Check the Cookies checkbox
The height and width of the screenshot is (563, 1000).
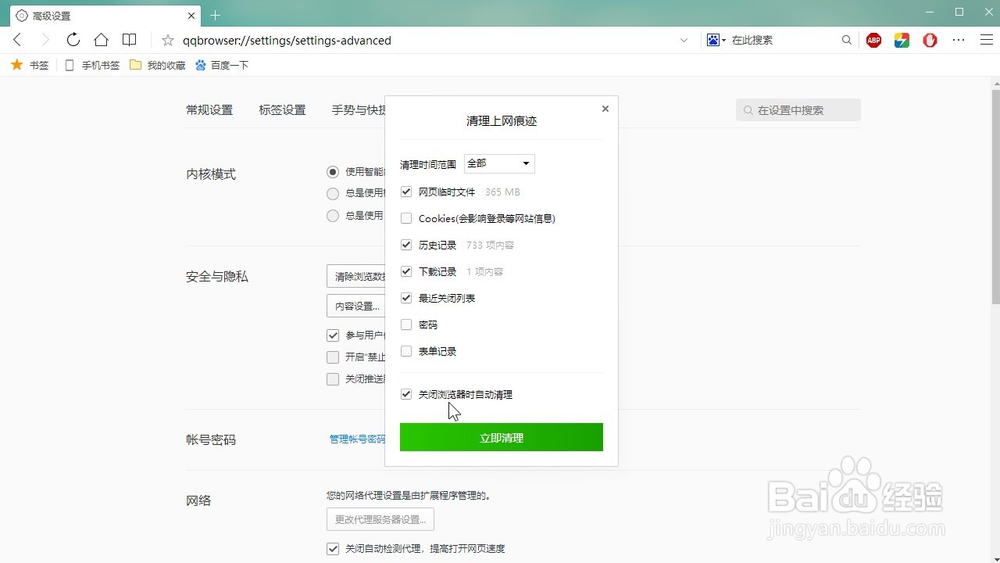point(406,219)
